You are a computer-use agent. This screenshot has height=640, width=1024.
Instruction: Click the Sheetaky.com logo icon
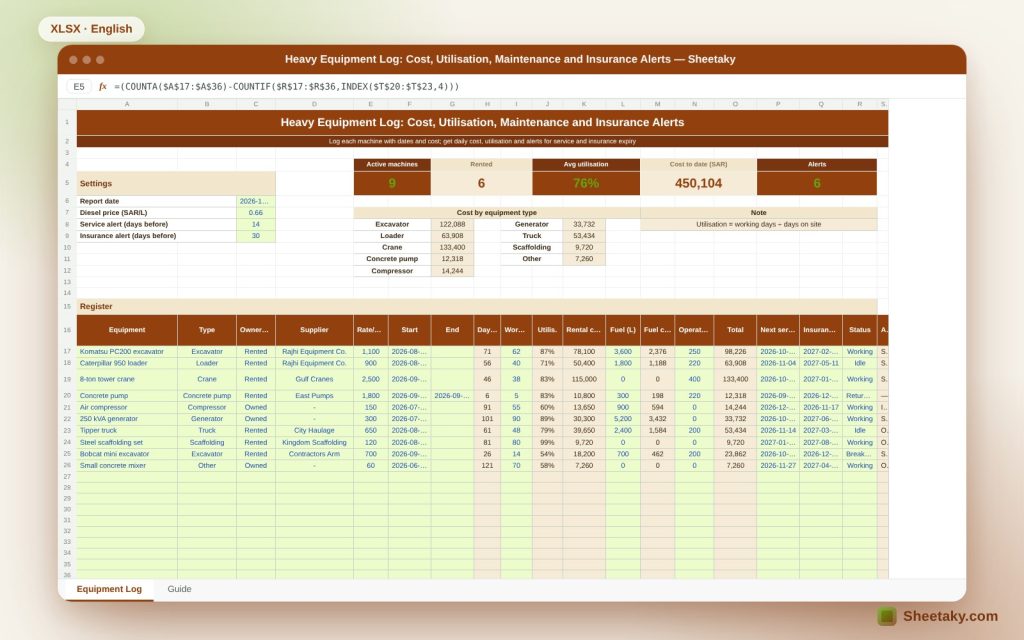coord(886,616)
